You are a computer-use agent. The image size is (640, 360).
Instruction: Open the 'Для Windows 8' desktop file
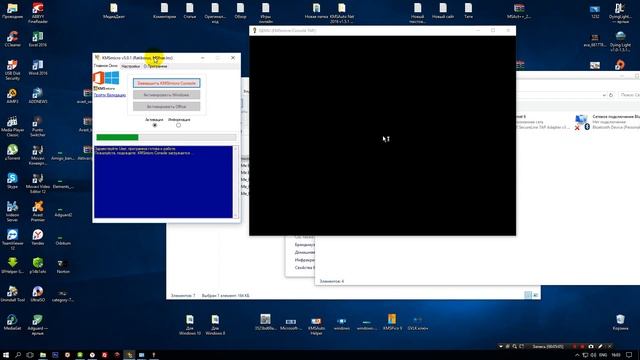pyautogui.click(x=215, y=324)
